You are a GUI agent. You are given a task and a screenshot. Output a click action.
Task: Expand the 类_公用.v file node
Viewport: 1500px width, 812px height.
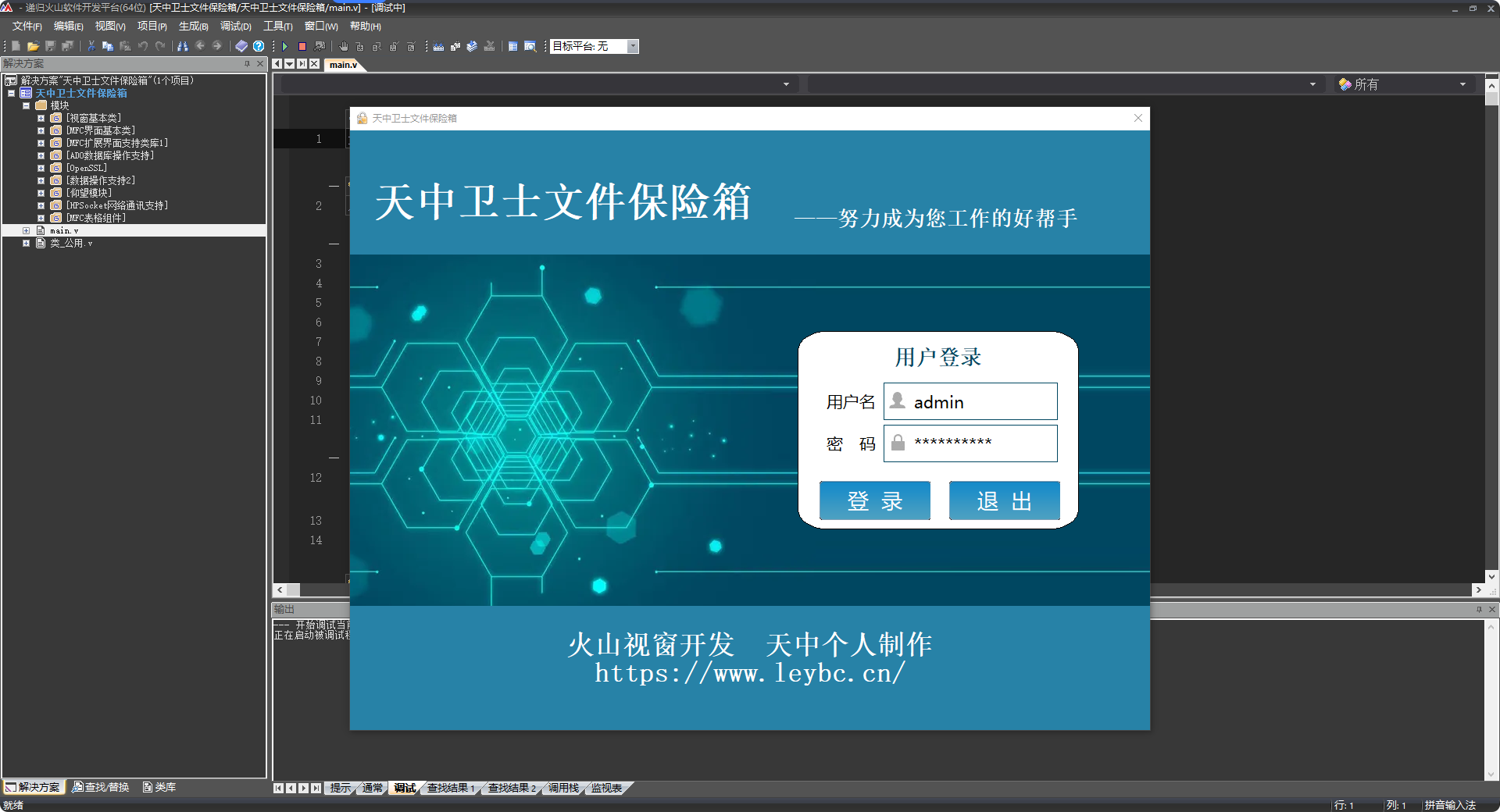[x=26, y=244]
